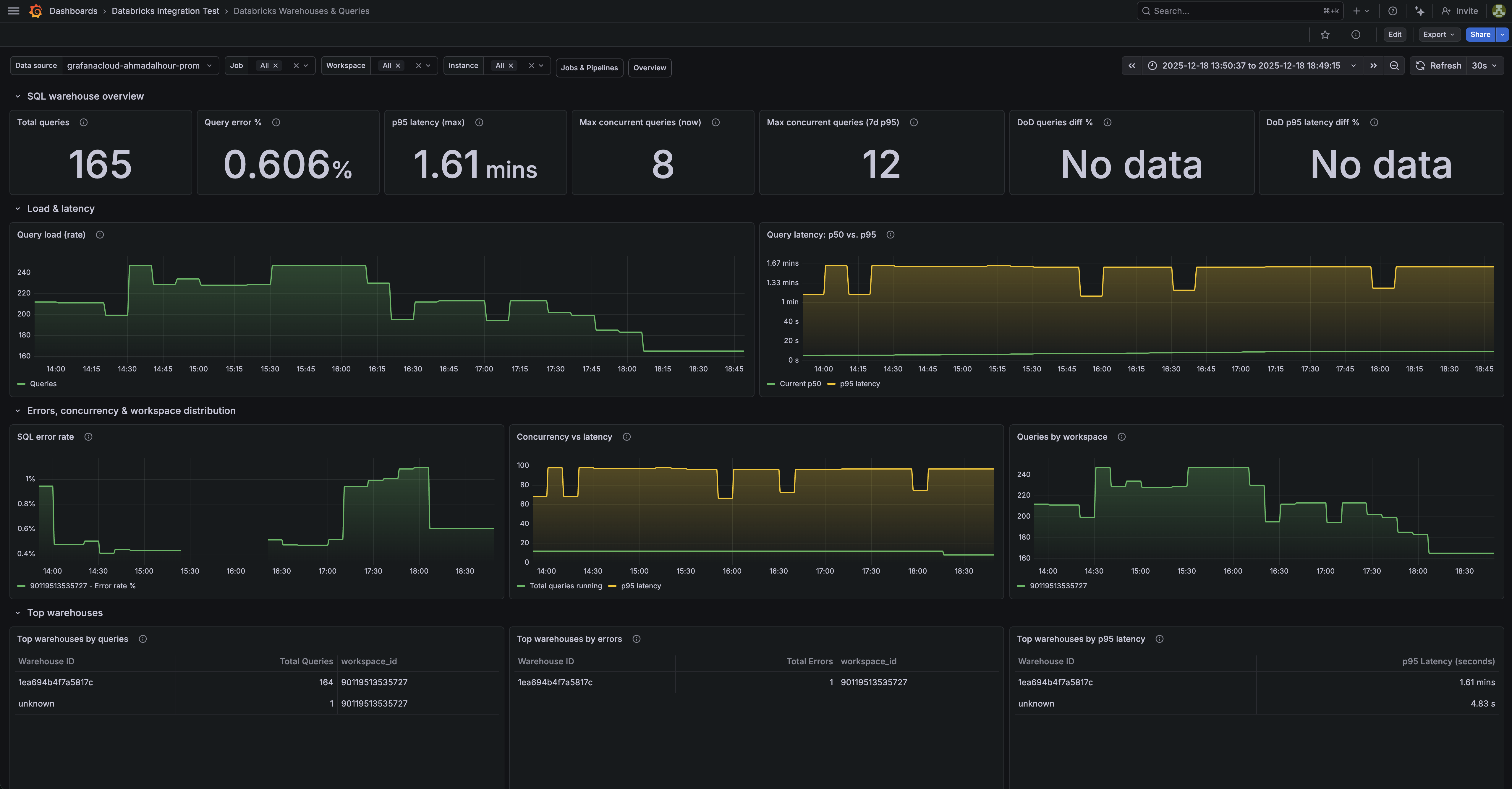Switch to the 'Jobs & Pipelines' tab
Screen dimensions: 1512x789
[589, 67]
